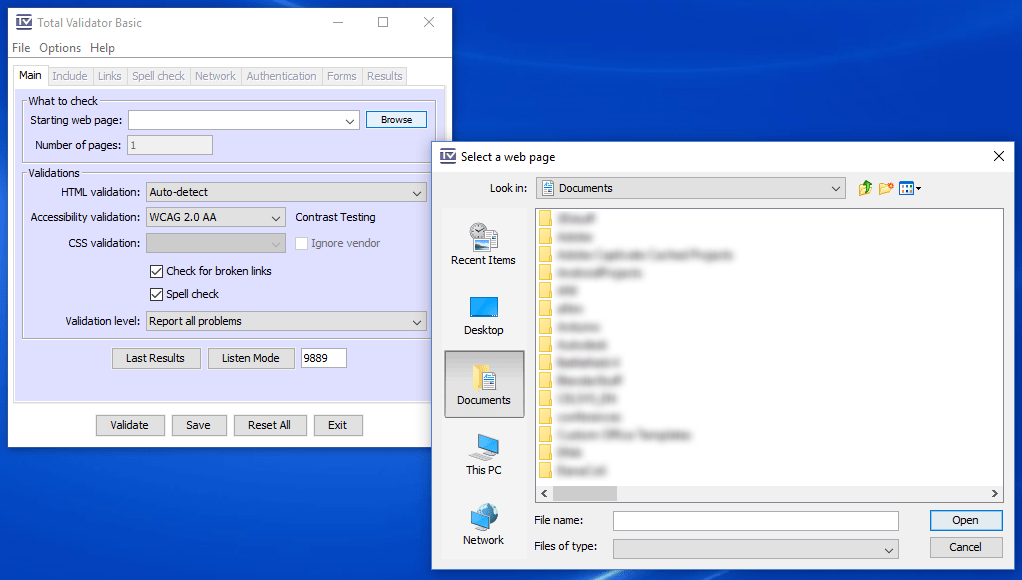1022x580 pixels.
Task: Select the first folder icon in file list
Action: click(546, 218)
